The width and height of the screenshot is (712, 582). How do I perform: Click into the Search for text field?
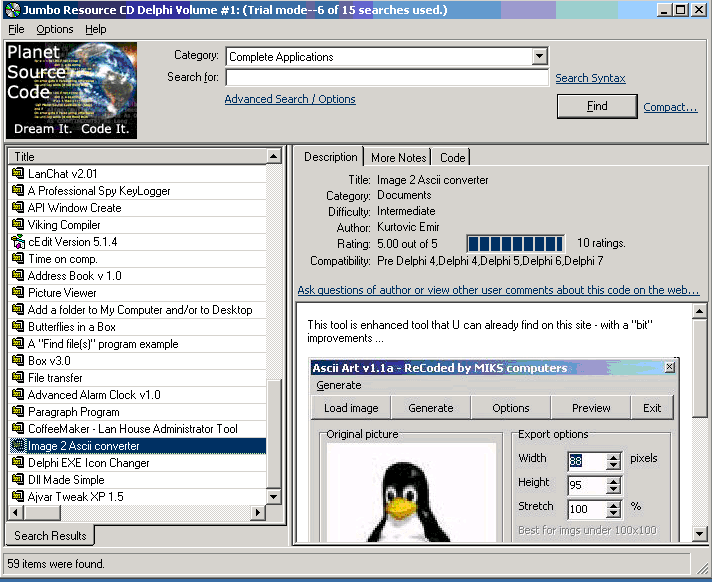[x=387, y=78]
